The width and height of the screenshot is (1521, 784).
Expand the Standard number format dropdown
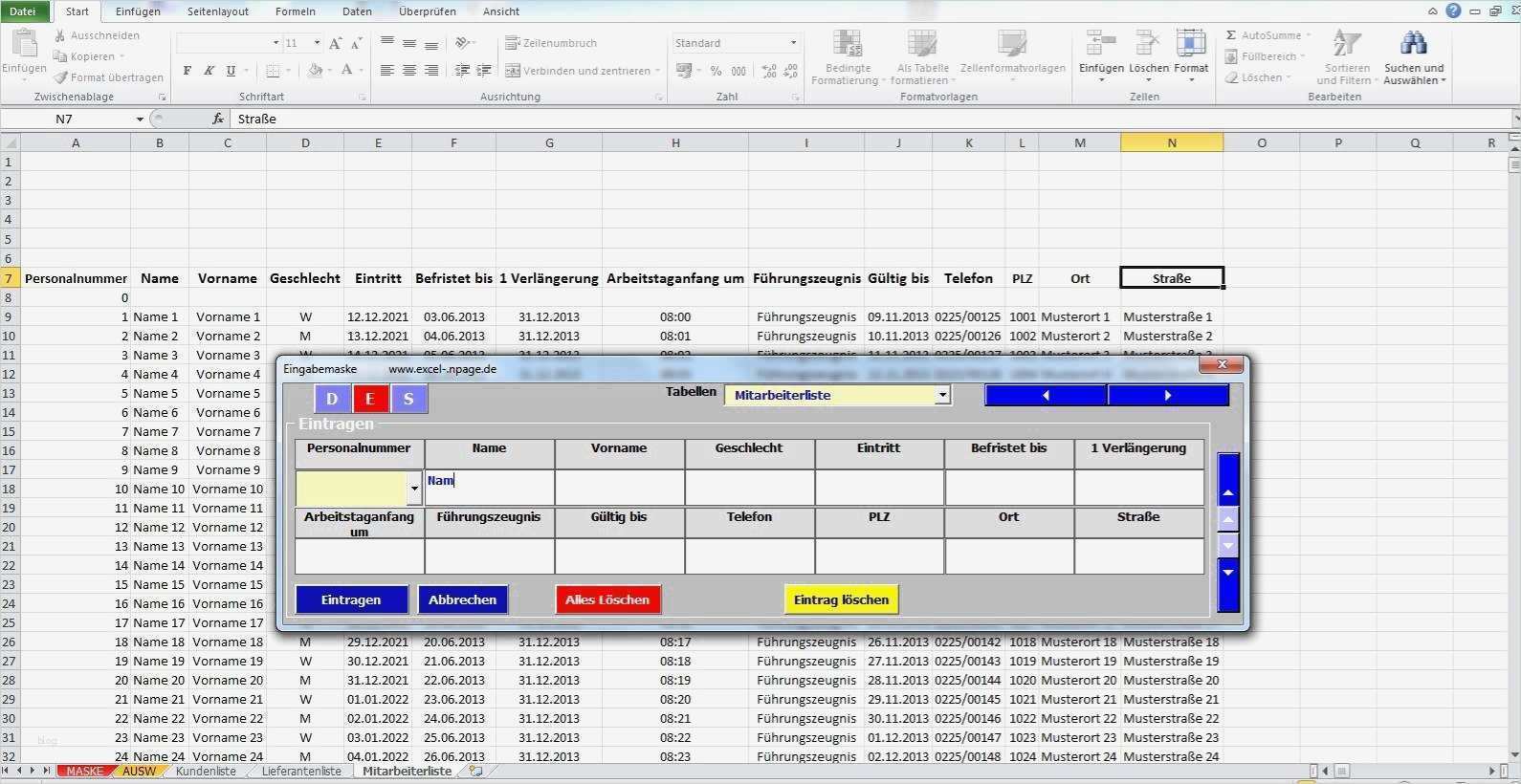[x=793, y=43]
